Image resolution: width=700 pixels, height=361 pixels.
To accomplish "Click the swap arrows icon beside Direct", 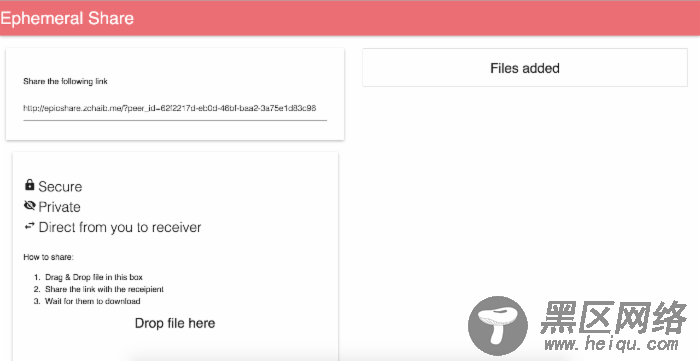I will (29, 227).
